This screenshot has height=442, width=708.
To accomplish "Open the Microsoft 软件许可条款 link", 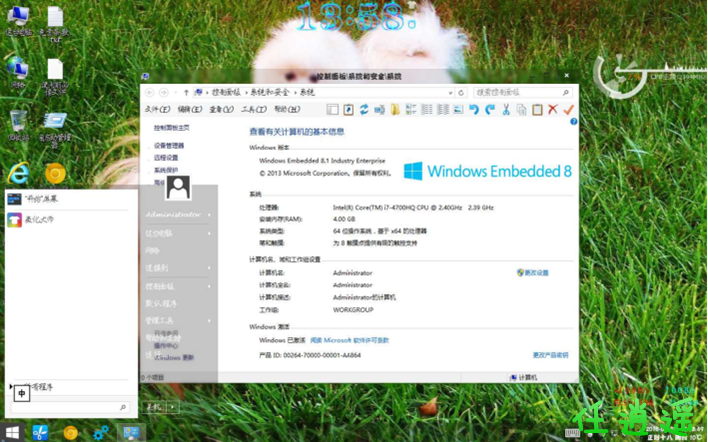I will coord(349,340).
